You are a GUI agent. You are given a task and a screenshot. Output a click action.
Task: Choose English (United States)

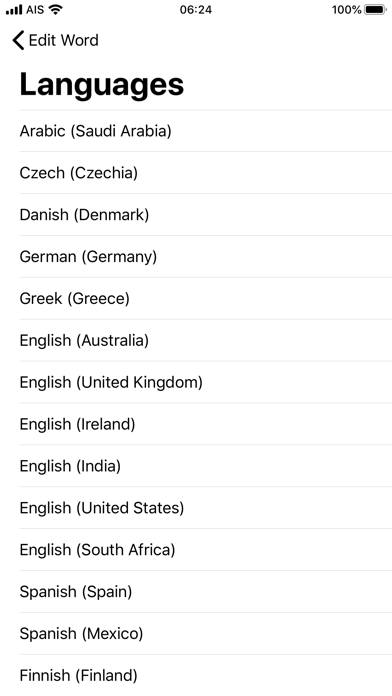(206, 508)
